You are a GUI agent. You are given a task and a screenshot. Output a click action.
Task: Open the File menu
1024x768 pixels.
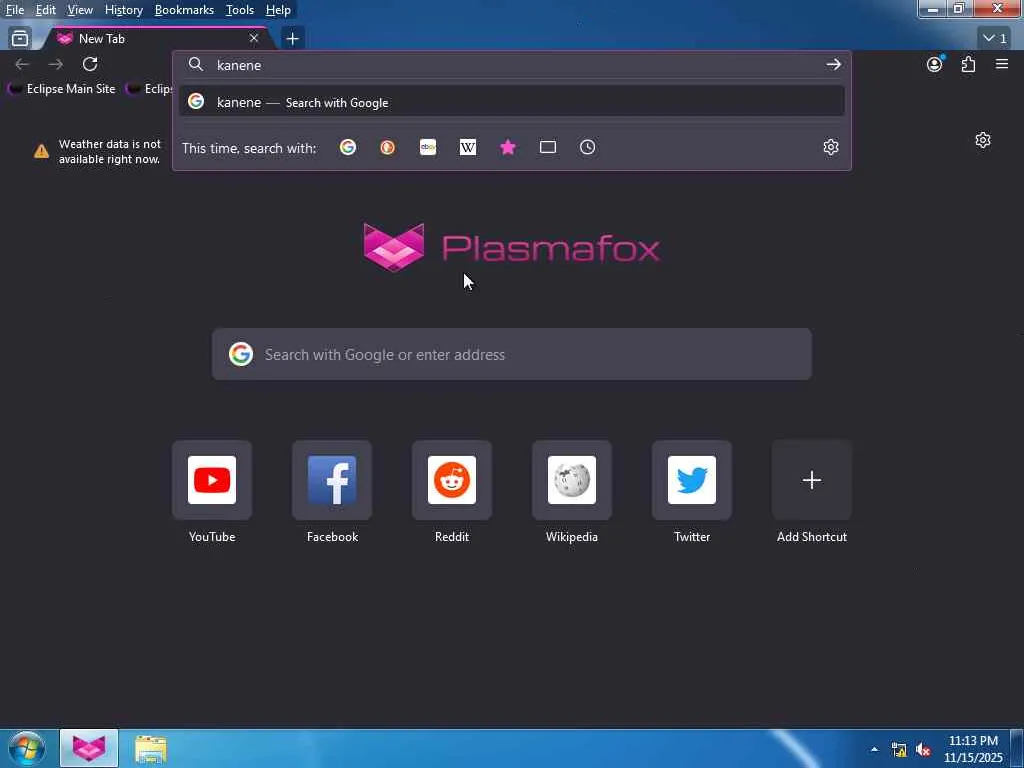pos(15,10)
